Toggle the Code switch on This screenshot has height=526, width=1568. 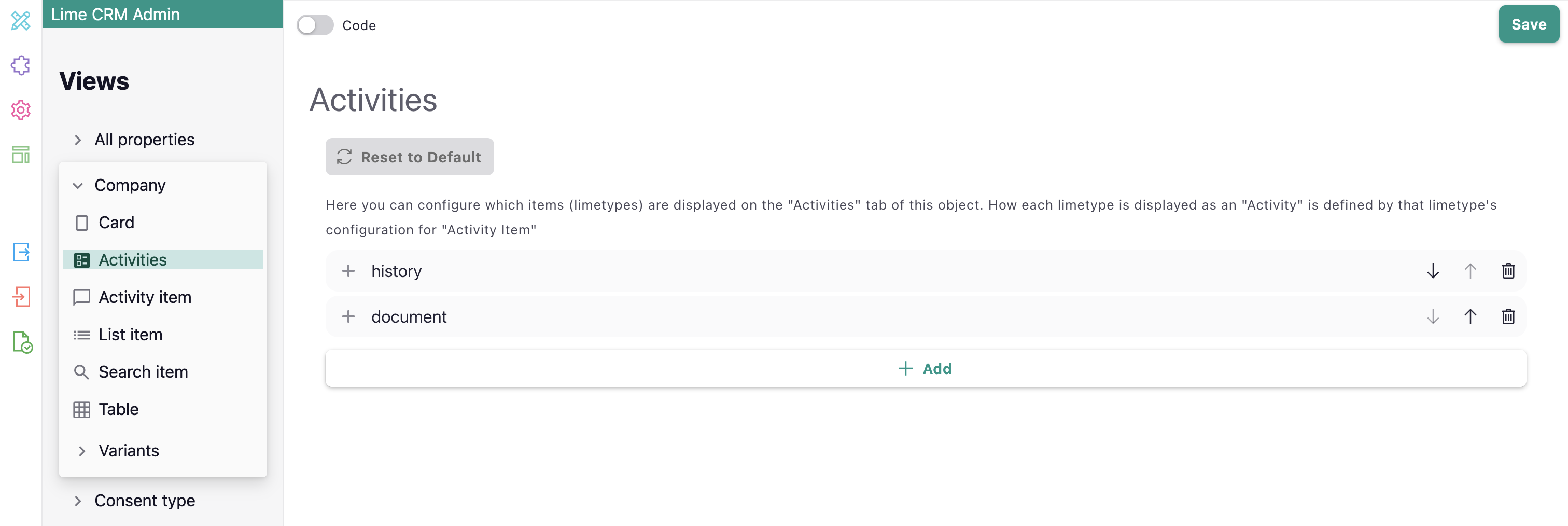(x=315, y=25)
